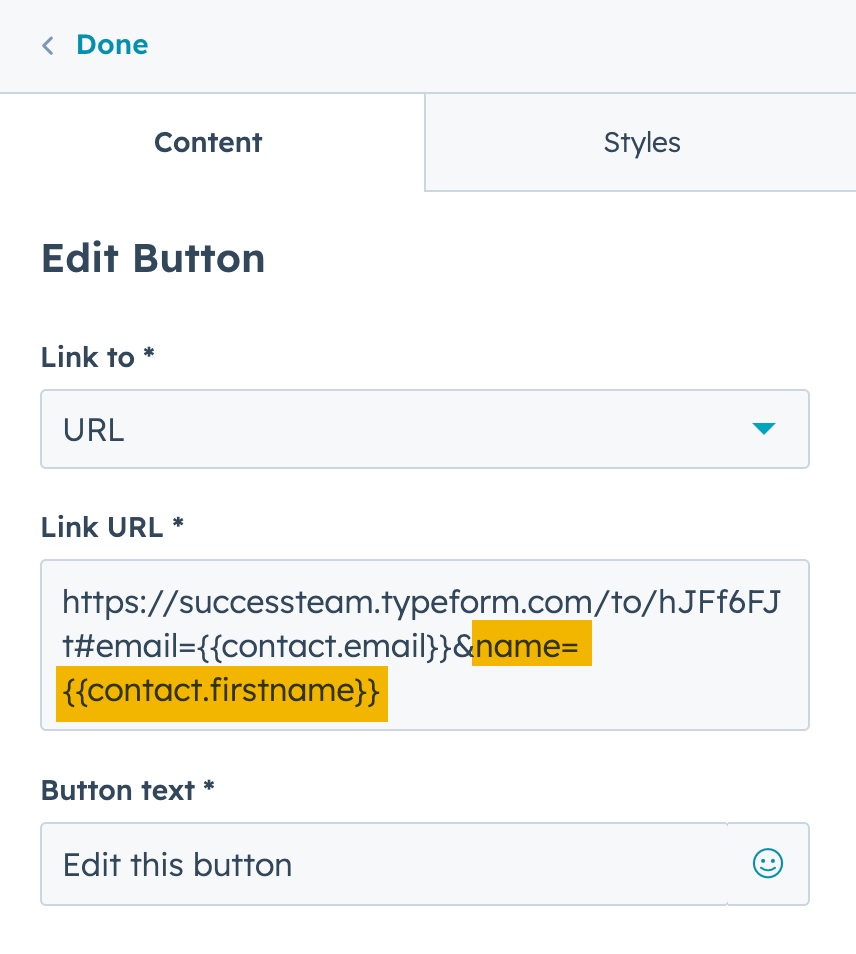
Task: Click the Edit Button heading
Action: (x=152, y=258)
